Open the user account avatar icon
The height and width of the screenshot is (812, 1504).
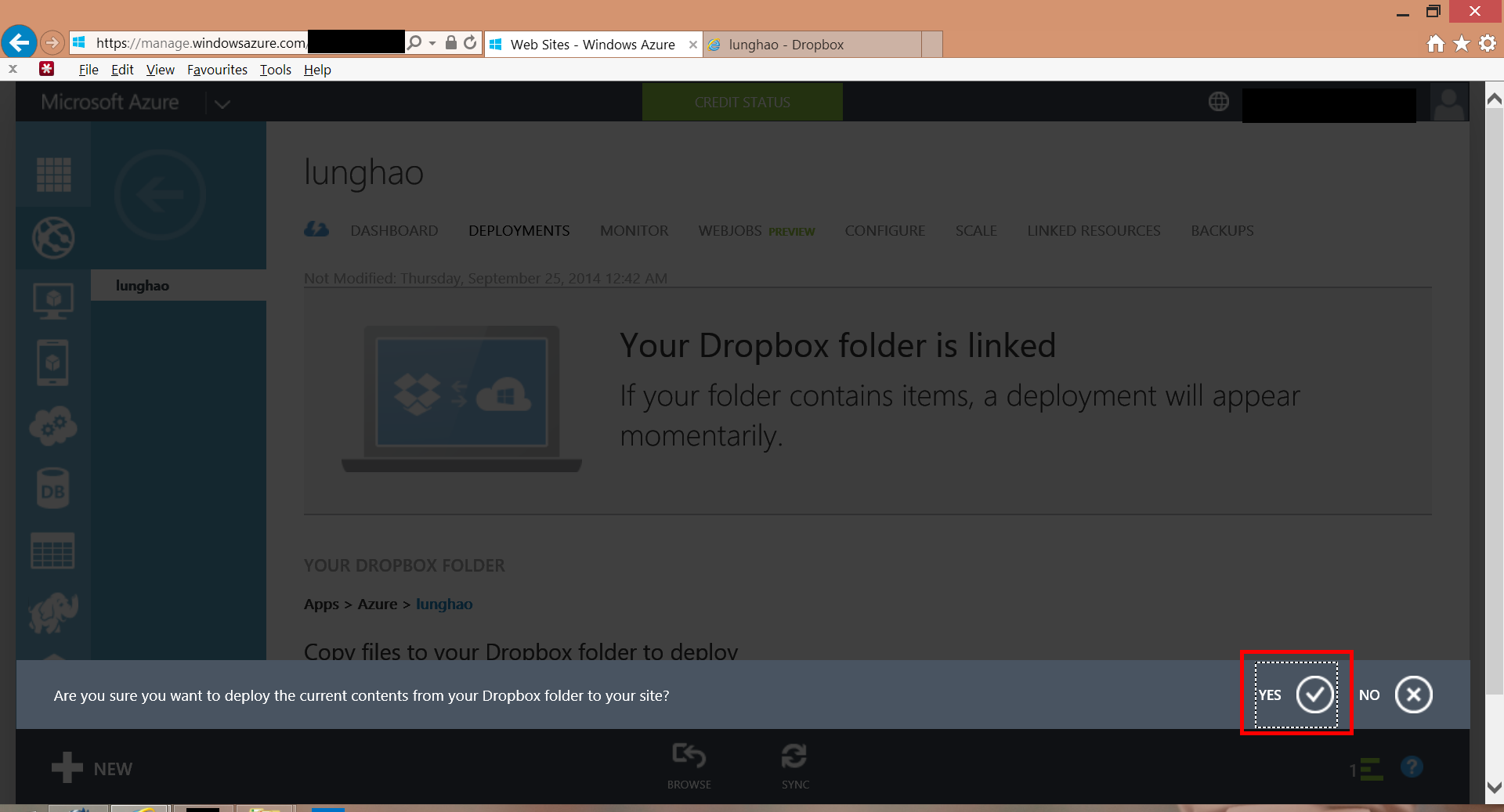coord(1448,103)
